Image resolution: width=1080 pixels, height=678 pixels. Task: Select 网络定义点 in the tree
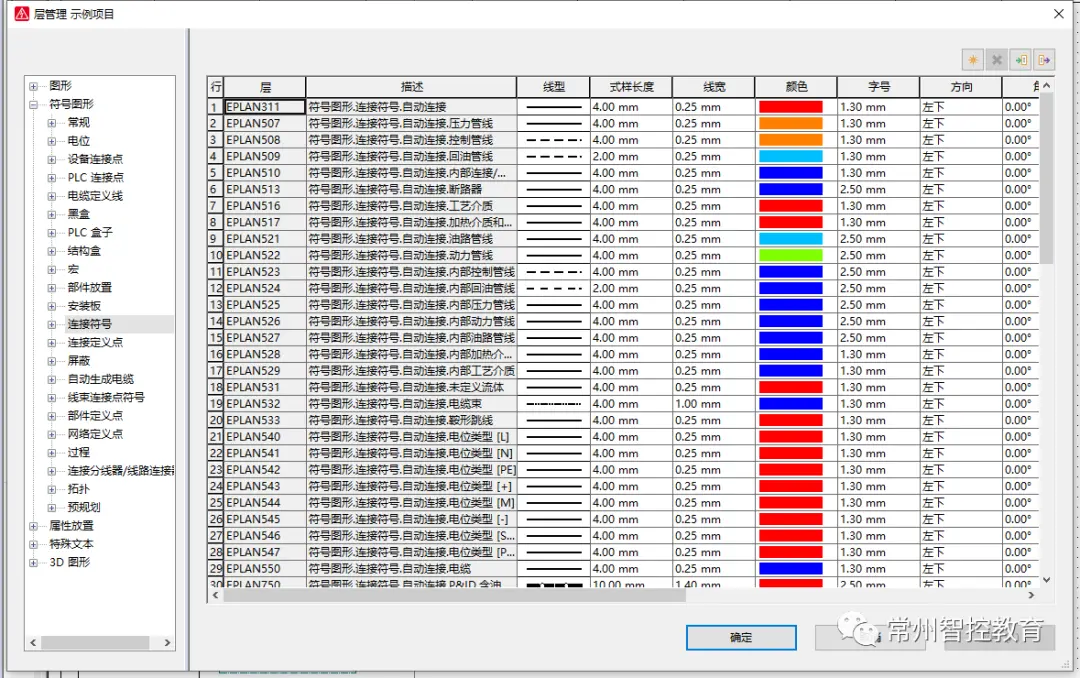pyautogui.click(x=95, y=434)
